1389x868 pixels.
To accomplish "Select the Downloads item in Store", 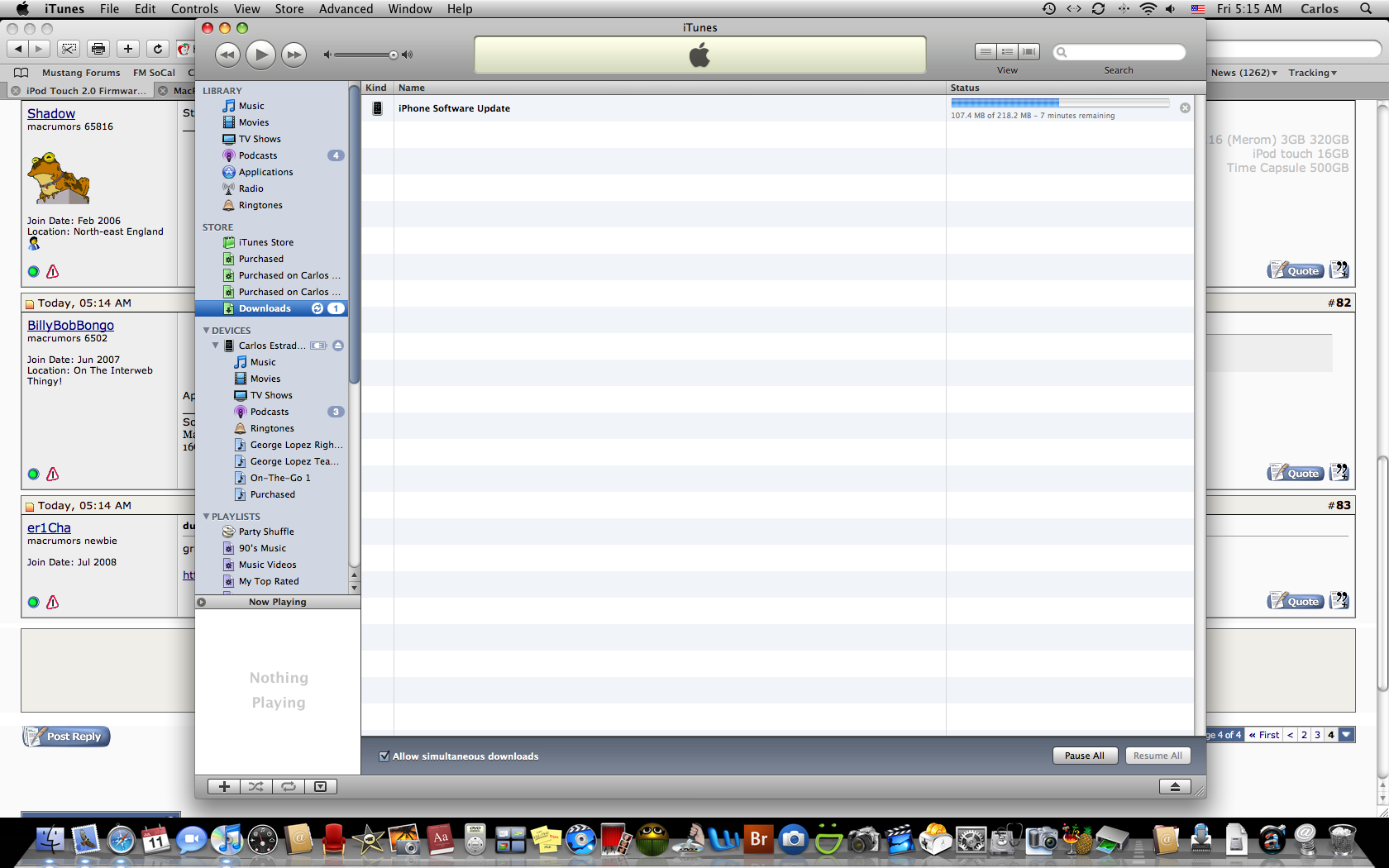I will pyautogui.click(x=271, y=308).
